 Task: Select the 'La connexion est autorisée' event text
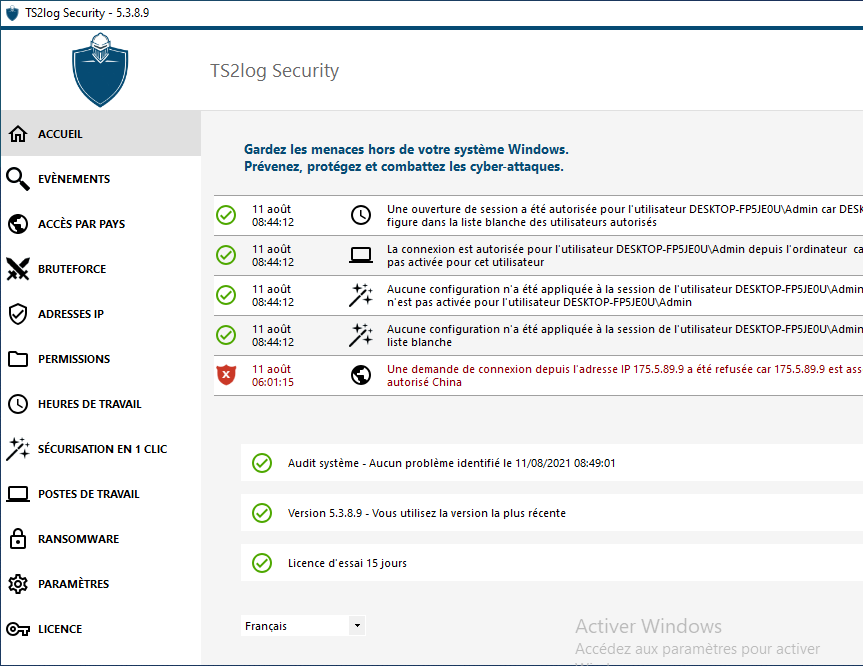point(625,255)
